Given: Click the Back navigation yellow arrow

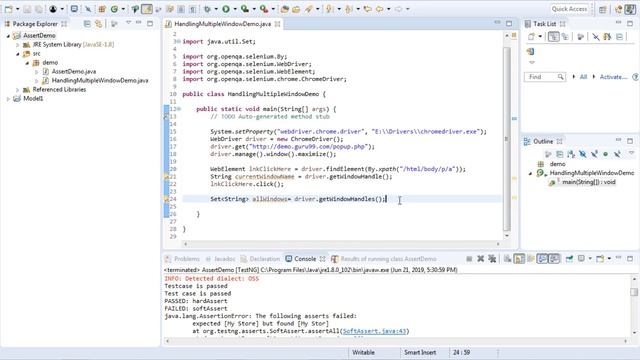Looking at the screenshot, I should (x=380, y=9).
